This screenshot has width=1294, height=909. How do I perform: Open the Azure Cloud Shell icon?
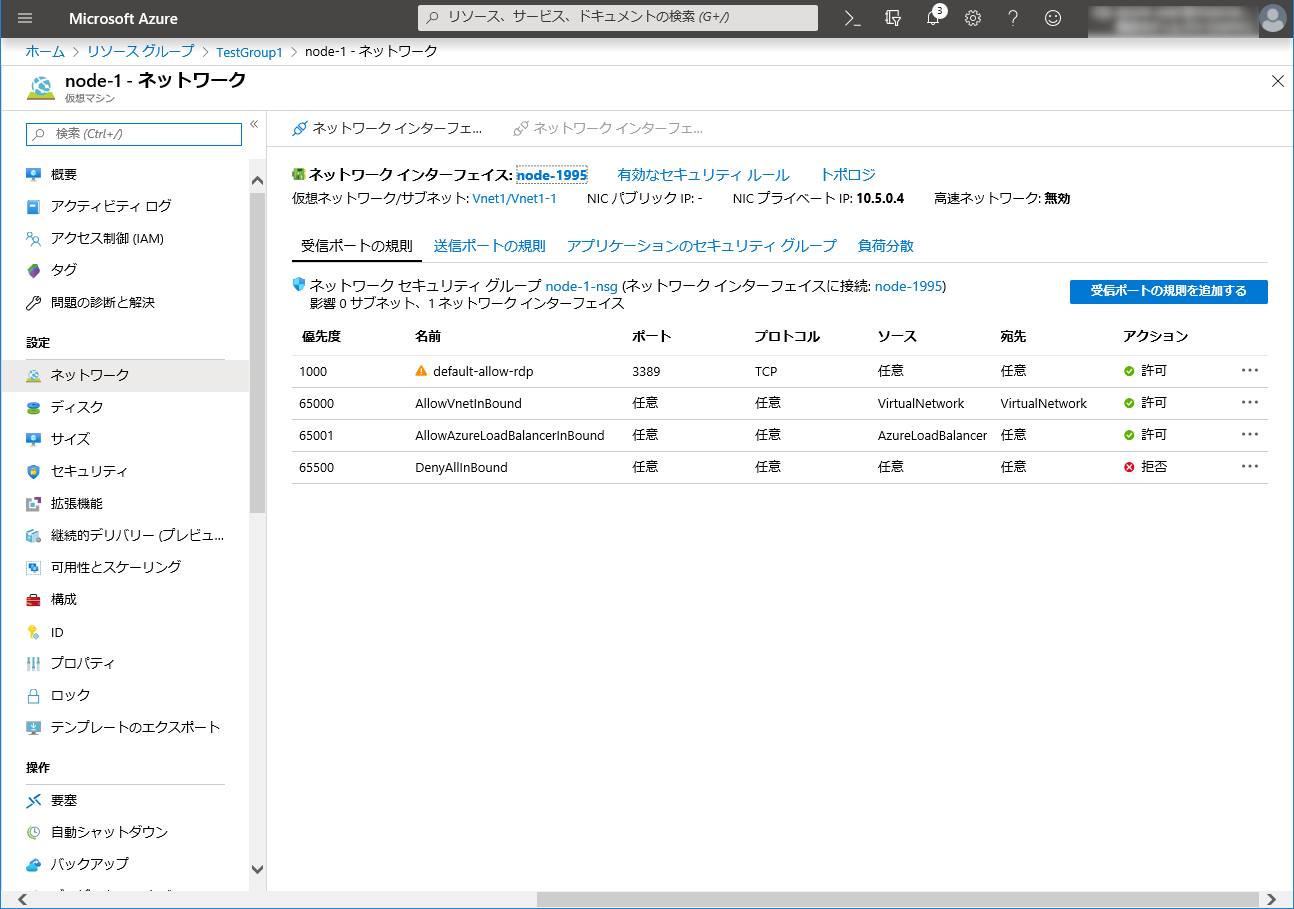point(853,18)
